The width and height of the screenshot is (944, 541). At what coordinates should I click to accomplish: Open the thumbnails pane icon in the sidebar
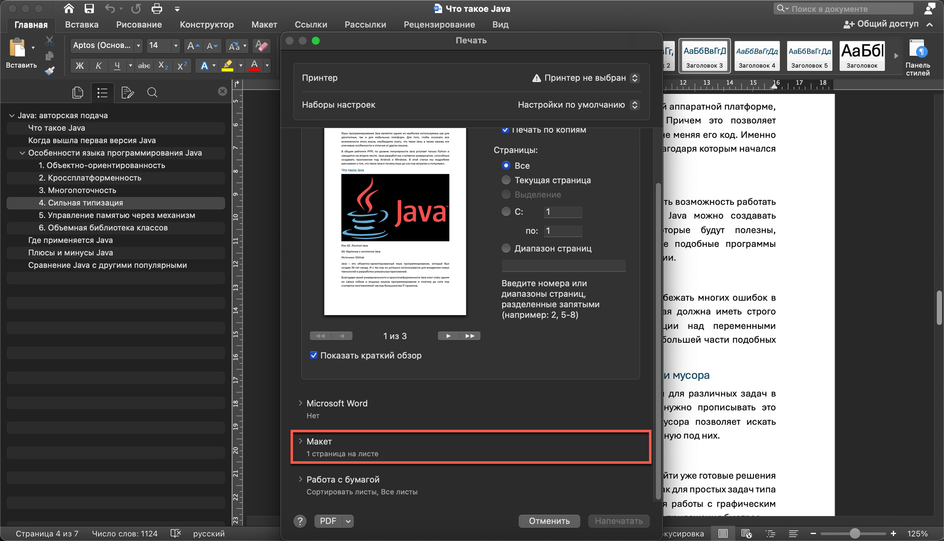coord(77,92)
